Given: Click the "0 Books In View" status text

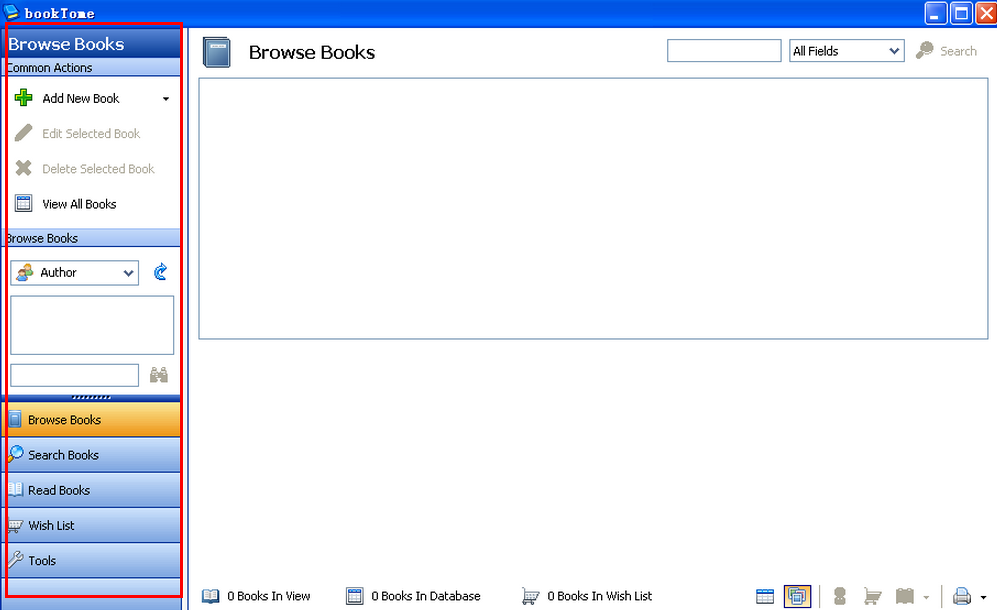Looking at the screenshot, I should [269, 596].
